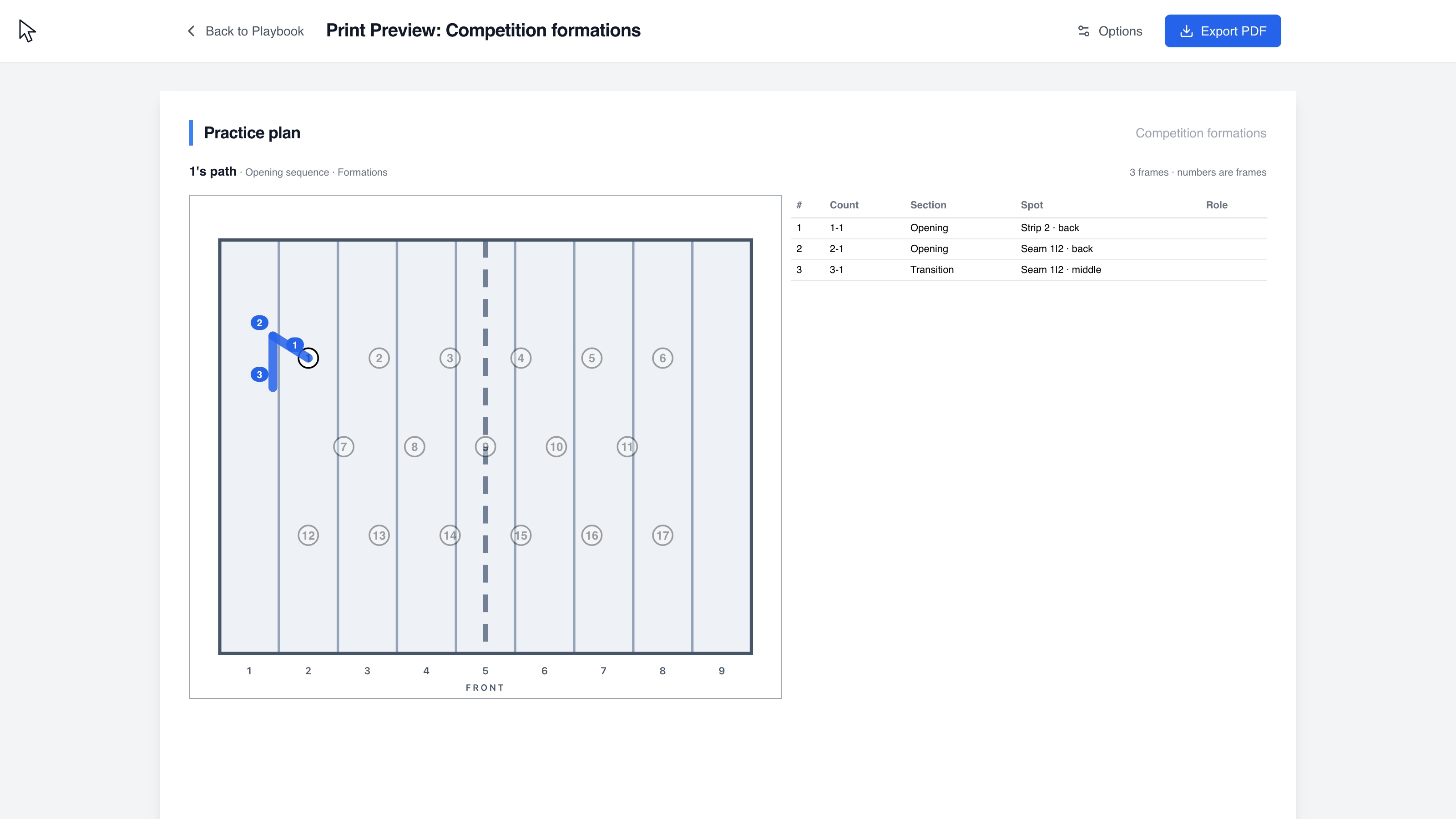Click dancer circle 15 on the stage
Screen dimensions: 1456x819
pyautogui.click(x=521, y=535)
